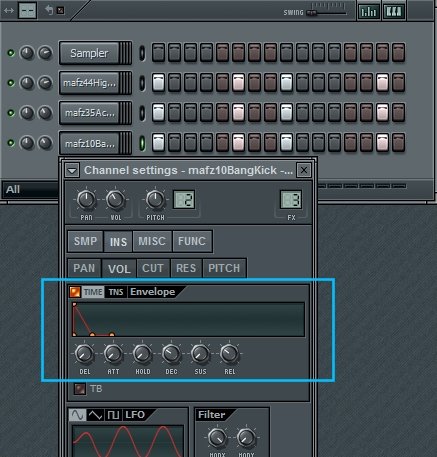Click the undo arrow icon in toolbar

49,10
